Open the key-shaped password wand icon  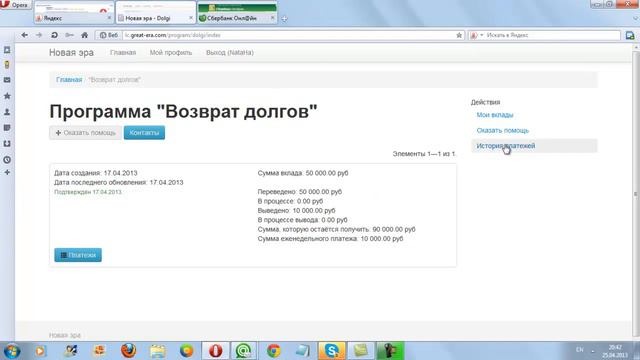click(x=69, y=35)
